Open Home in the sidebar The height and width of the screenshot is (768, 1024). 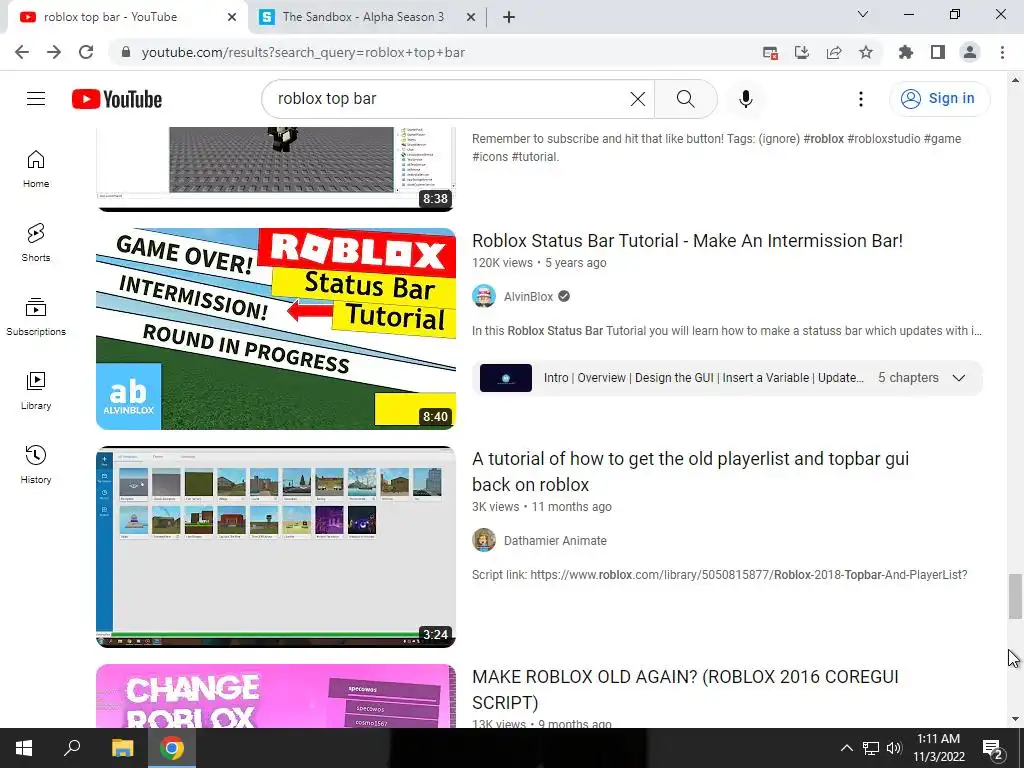click(36, 168)
